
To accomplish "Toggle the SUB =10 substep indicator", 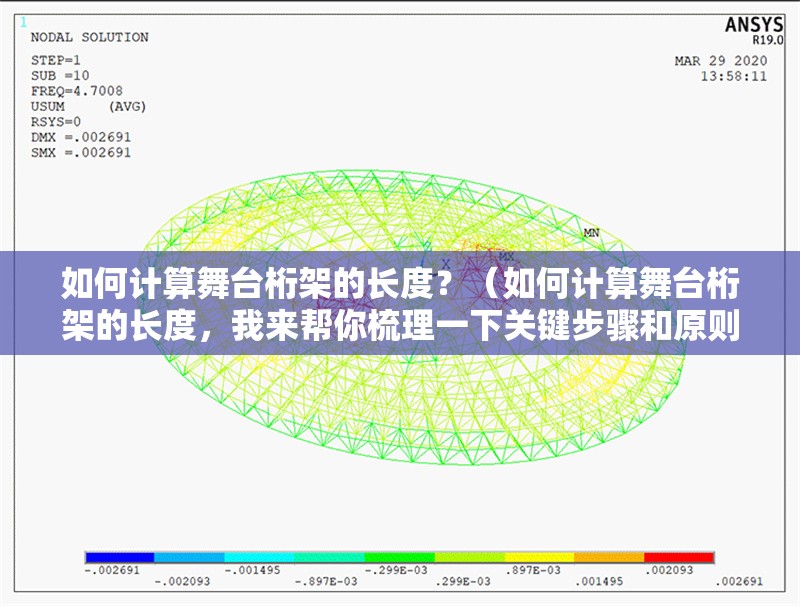I will click(x=58, y=77).
